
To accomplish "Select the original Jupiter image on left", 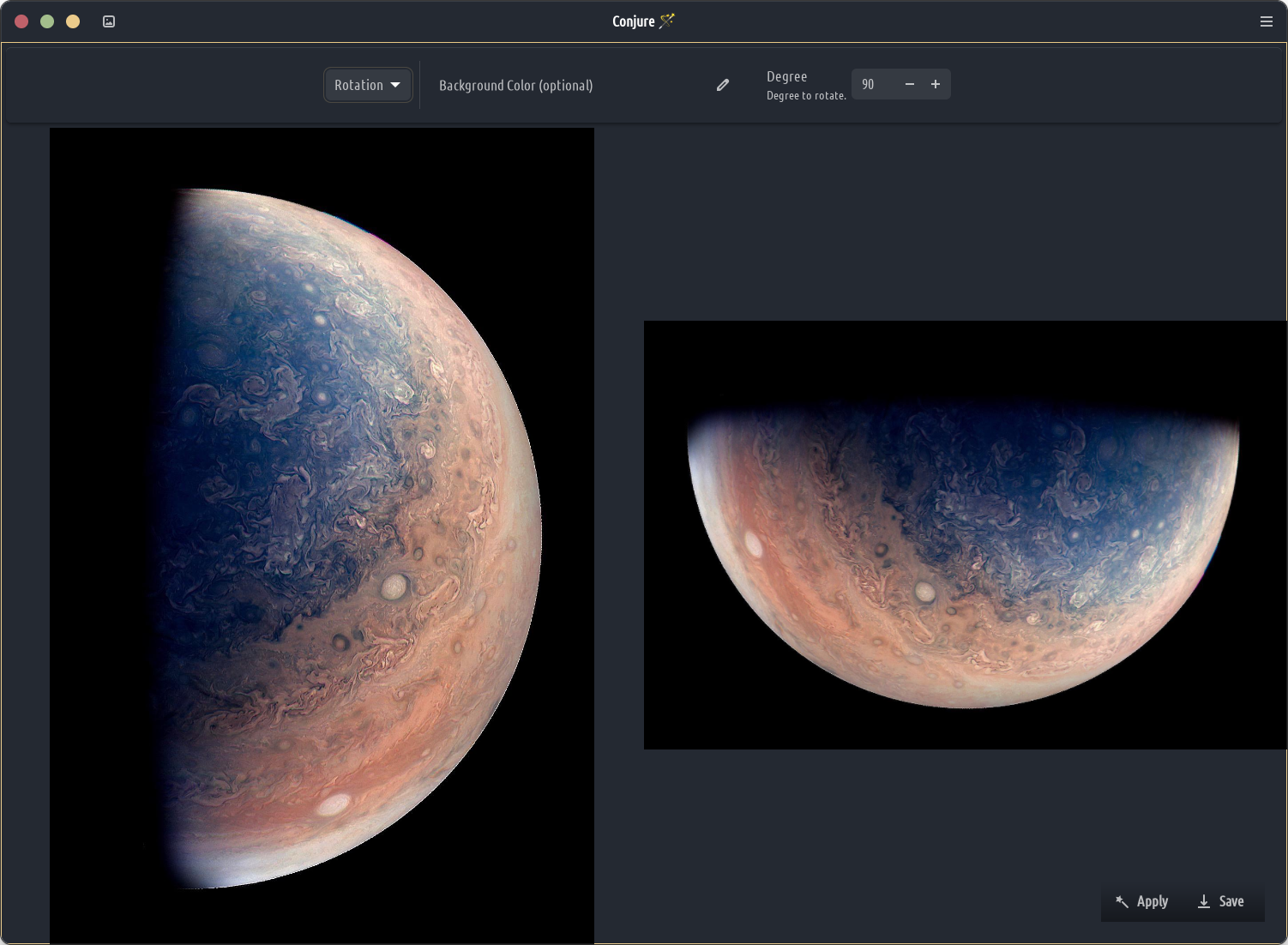I will [322, 536].
